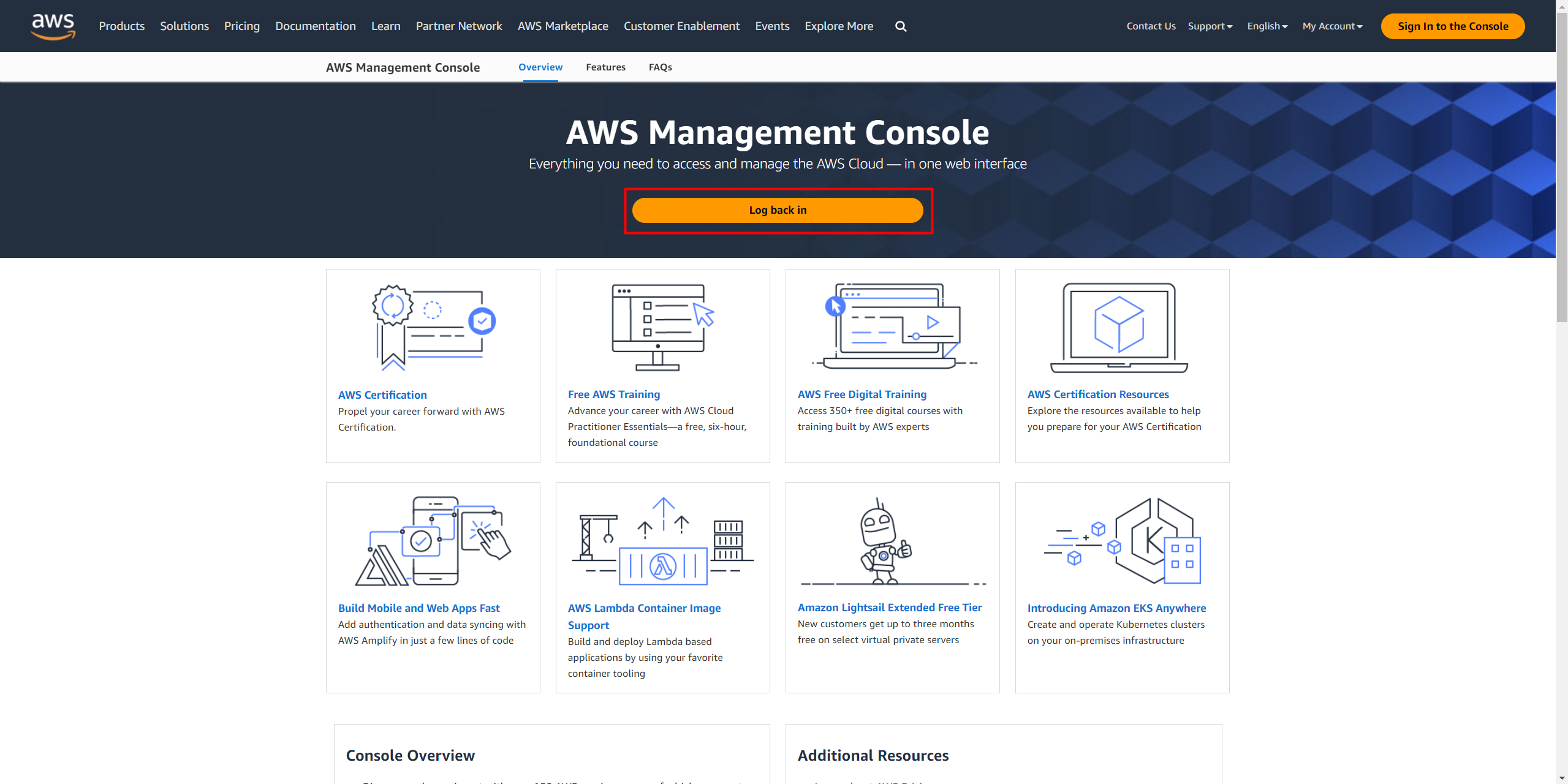Open the AWS Certification Resources link
Image resolution: width=1568 pixels, height=784 pixels.
pyautogui.click(x=1098, y=394)
